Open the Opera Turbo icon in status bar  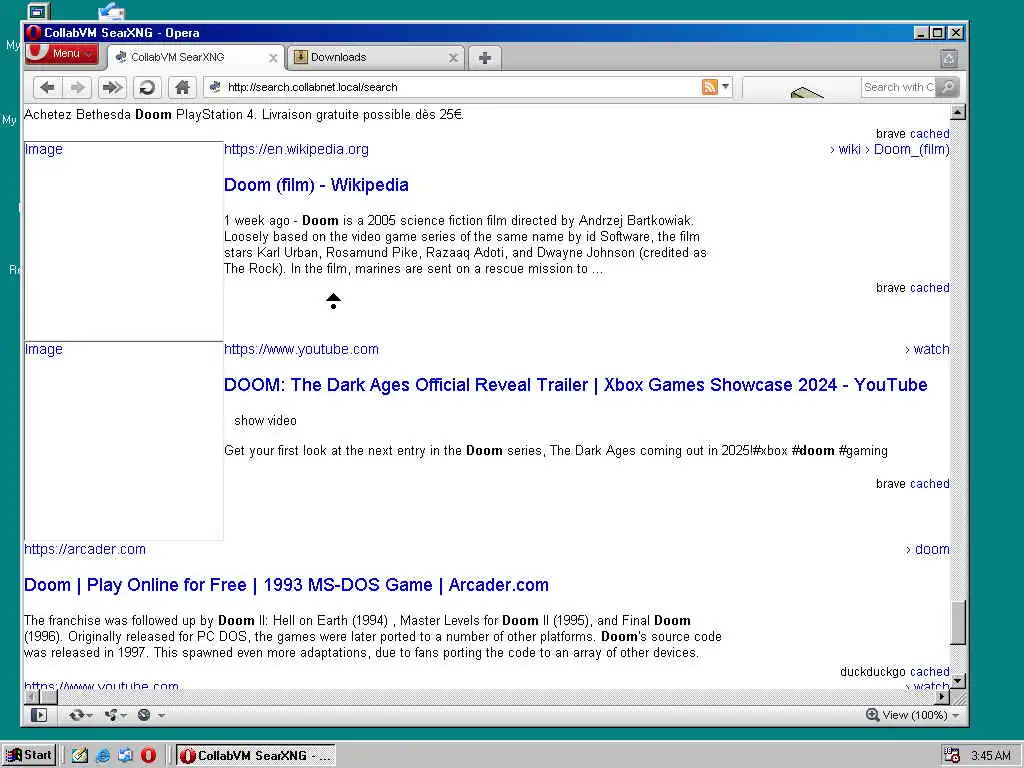point(144,715)
